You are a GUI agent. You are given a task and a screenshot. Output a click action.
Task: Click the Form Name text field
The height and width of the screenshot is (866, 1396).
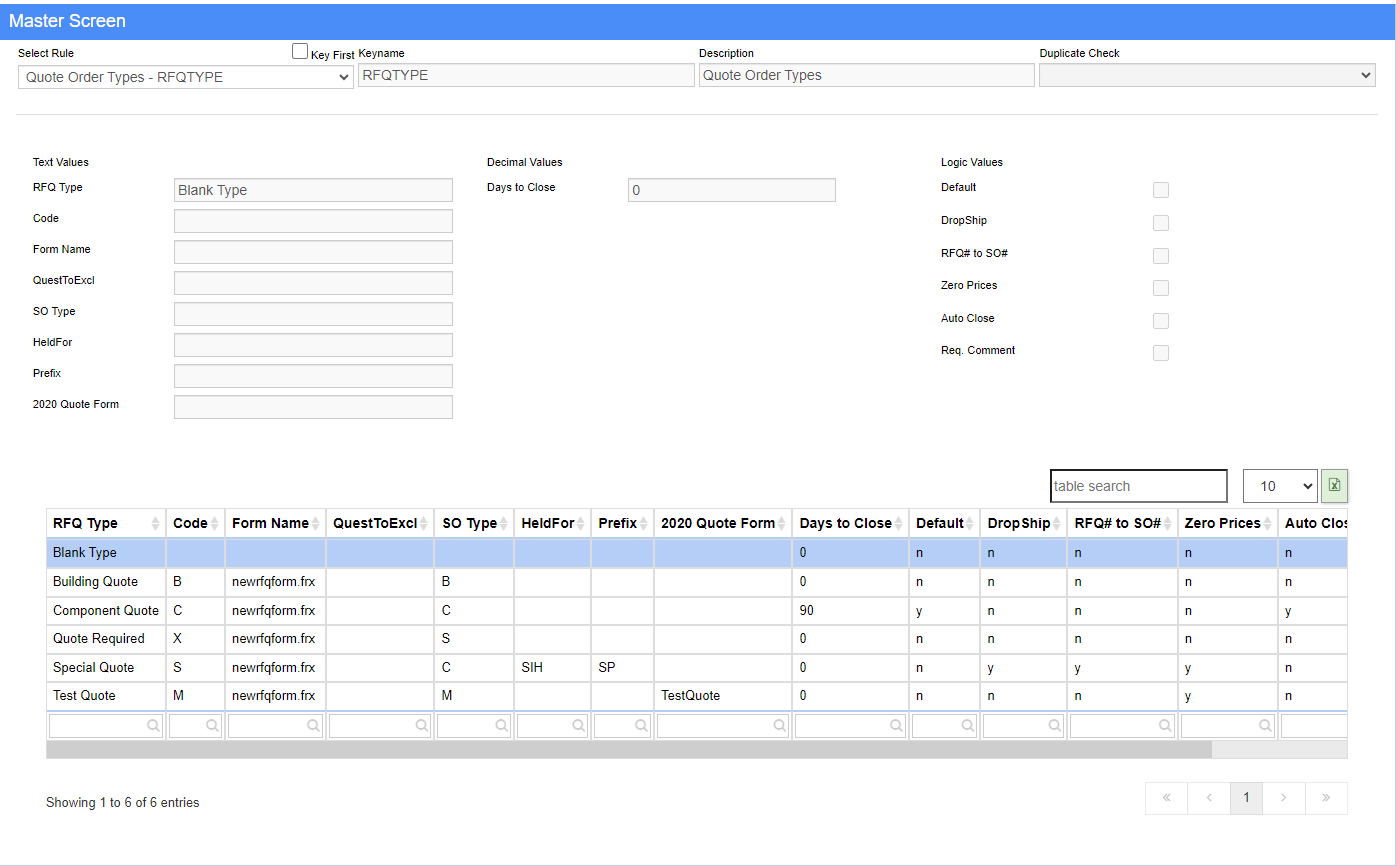point(313,252)
